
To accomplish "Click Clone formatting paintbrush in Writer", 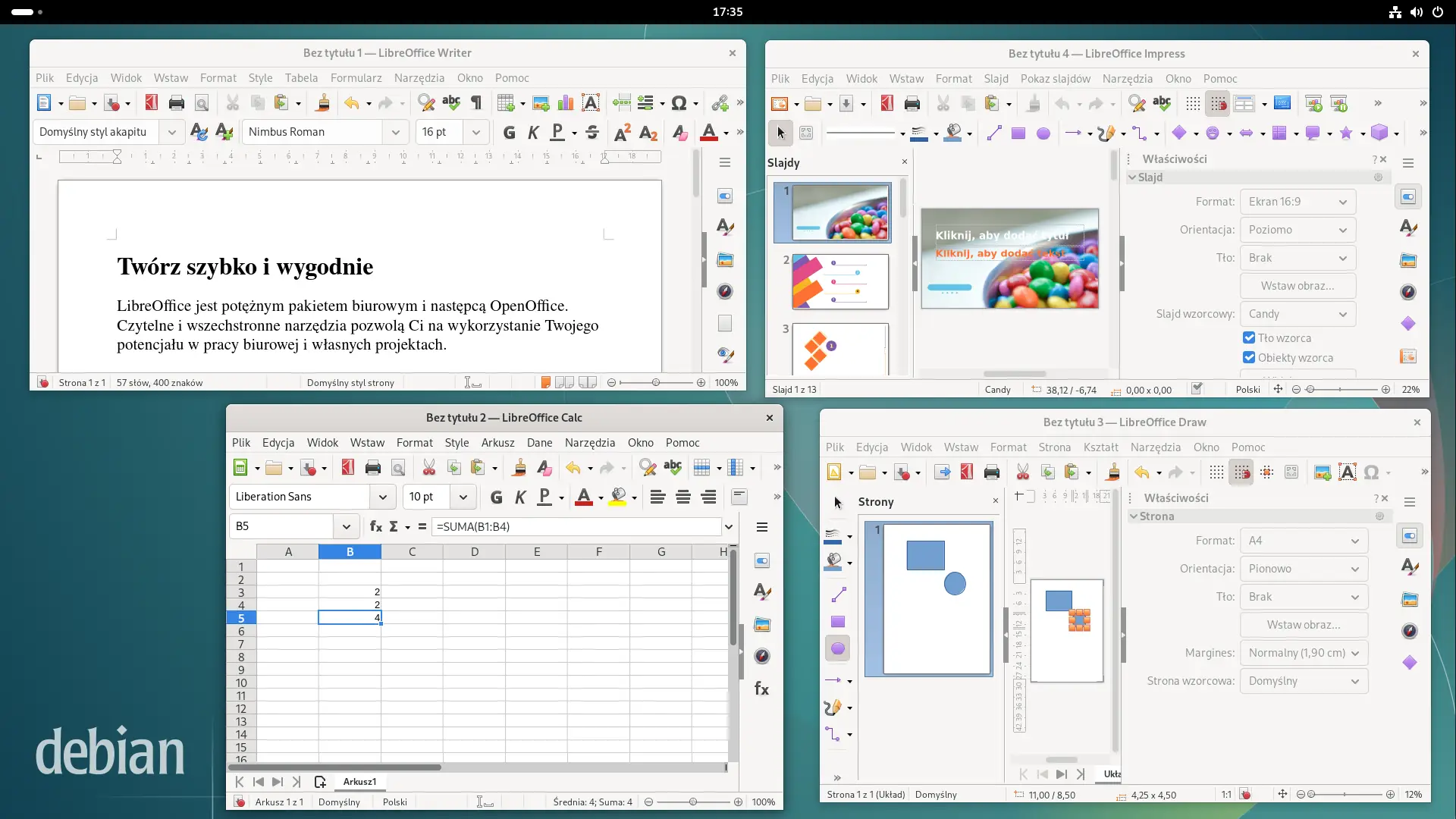I will [323, 103].
